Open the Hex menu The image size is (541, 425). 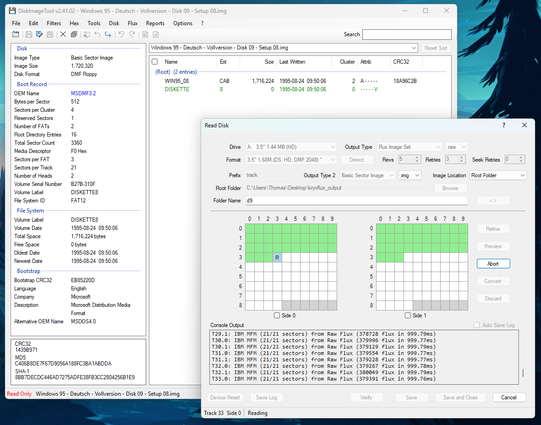point(74,23)
